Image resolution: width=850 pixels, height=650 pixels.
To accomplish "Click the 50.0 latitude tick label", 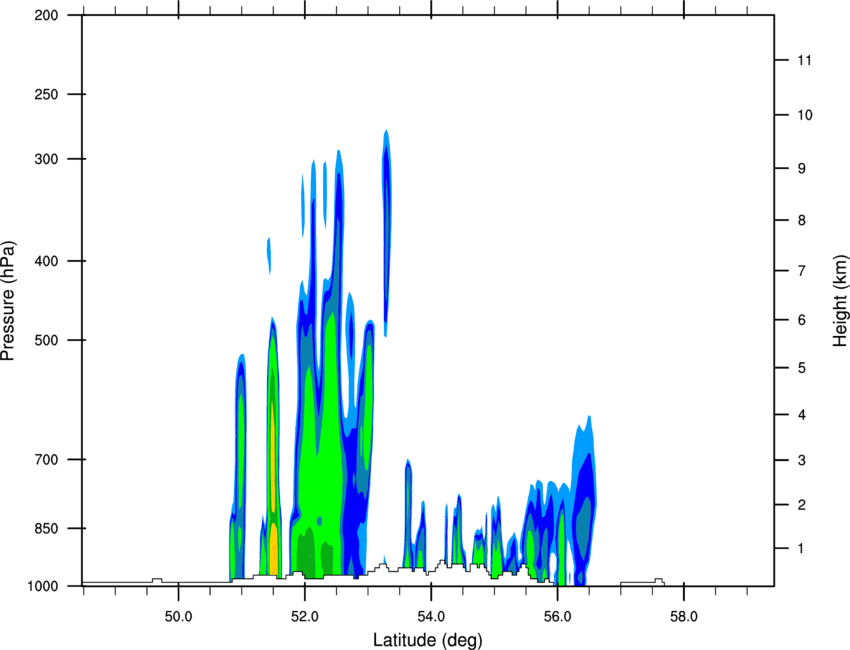I will [178, 617].
